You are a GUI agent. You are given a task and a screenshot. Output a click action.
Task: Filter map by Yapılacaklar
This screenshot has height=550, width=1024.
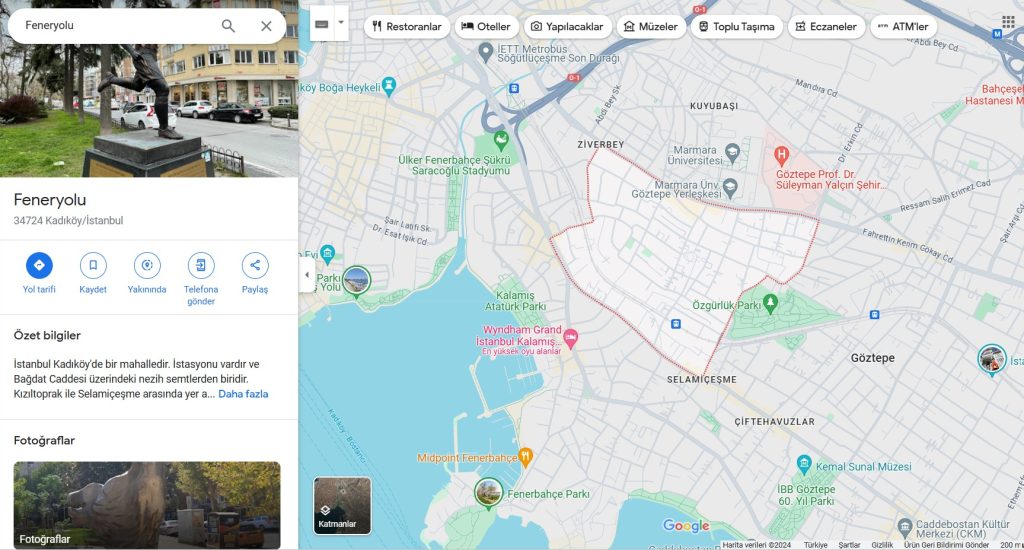click(568, 27)
